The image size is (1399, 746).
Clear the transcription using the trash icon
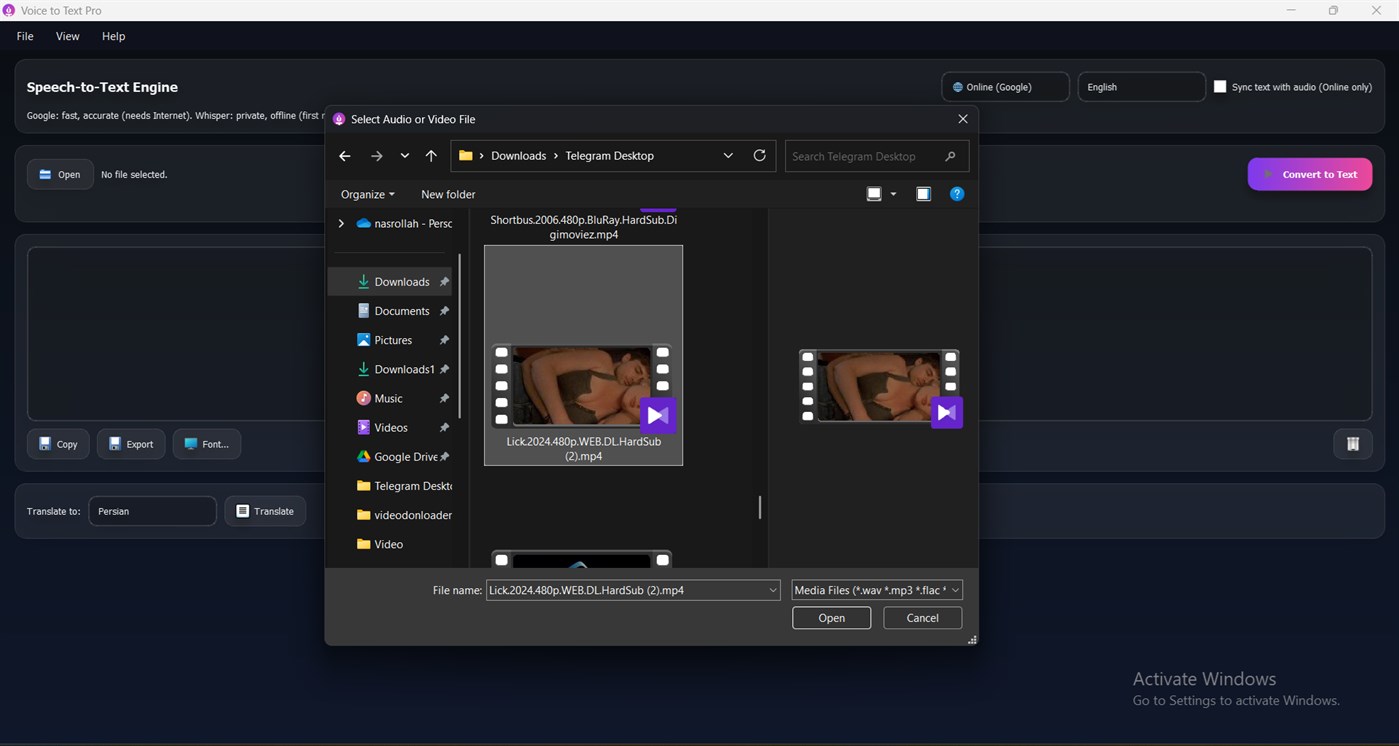pos(1352,443)
